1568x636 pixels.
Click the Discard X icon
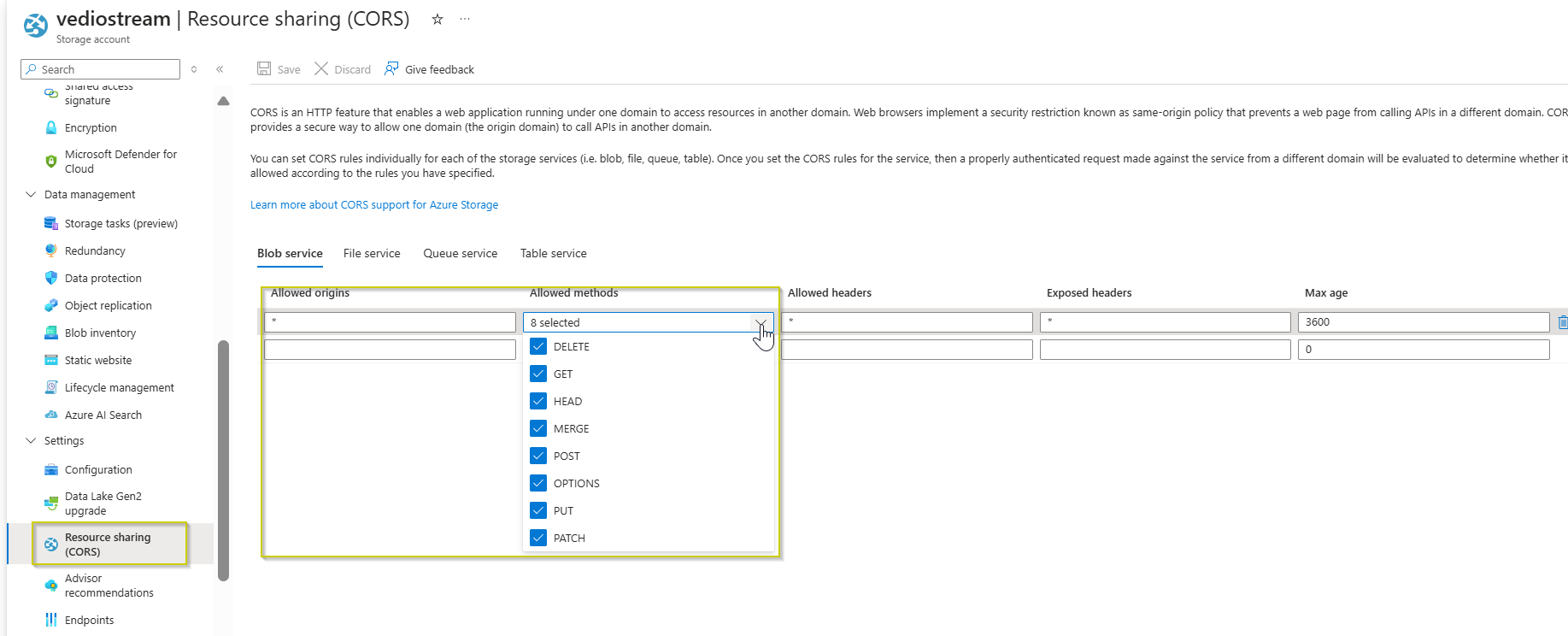(321, 68)
